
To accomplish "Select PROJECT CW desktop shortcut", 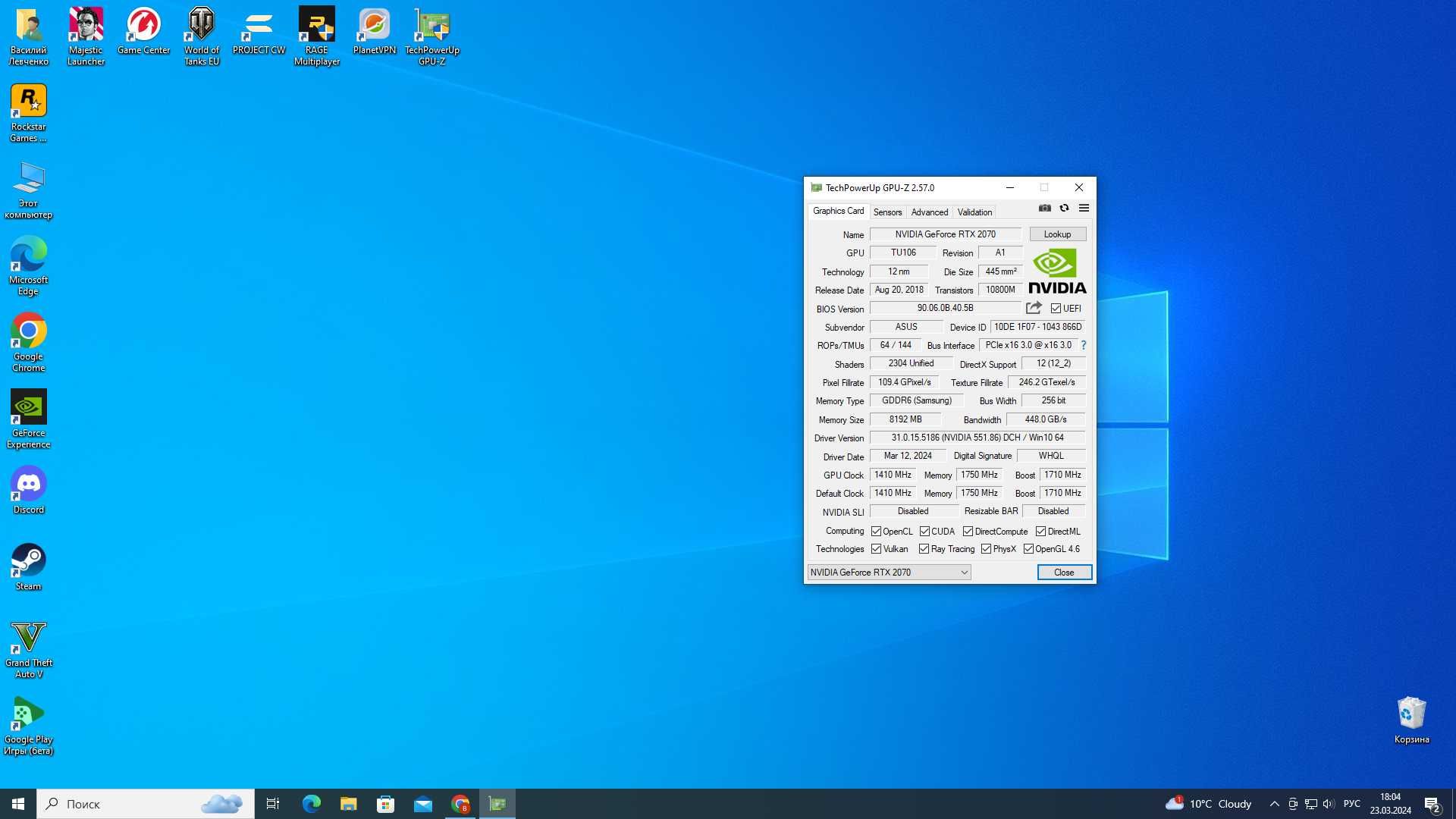I will (x=259, y=31).
